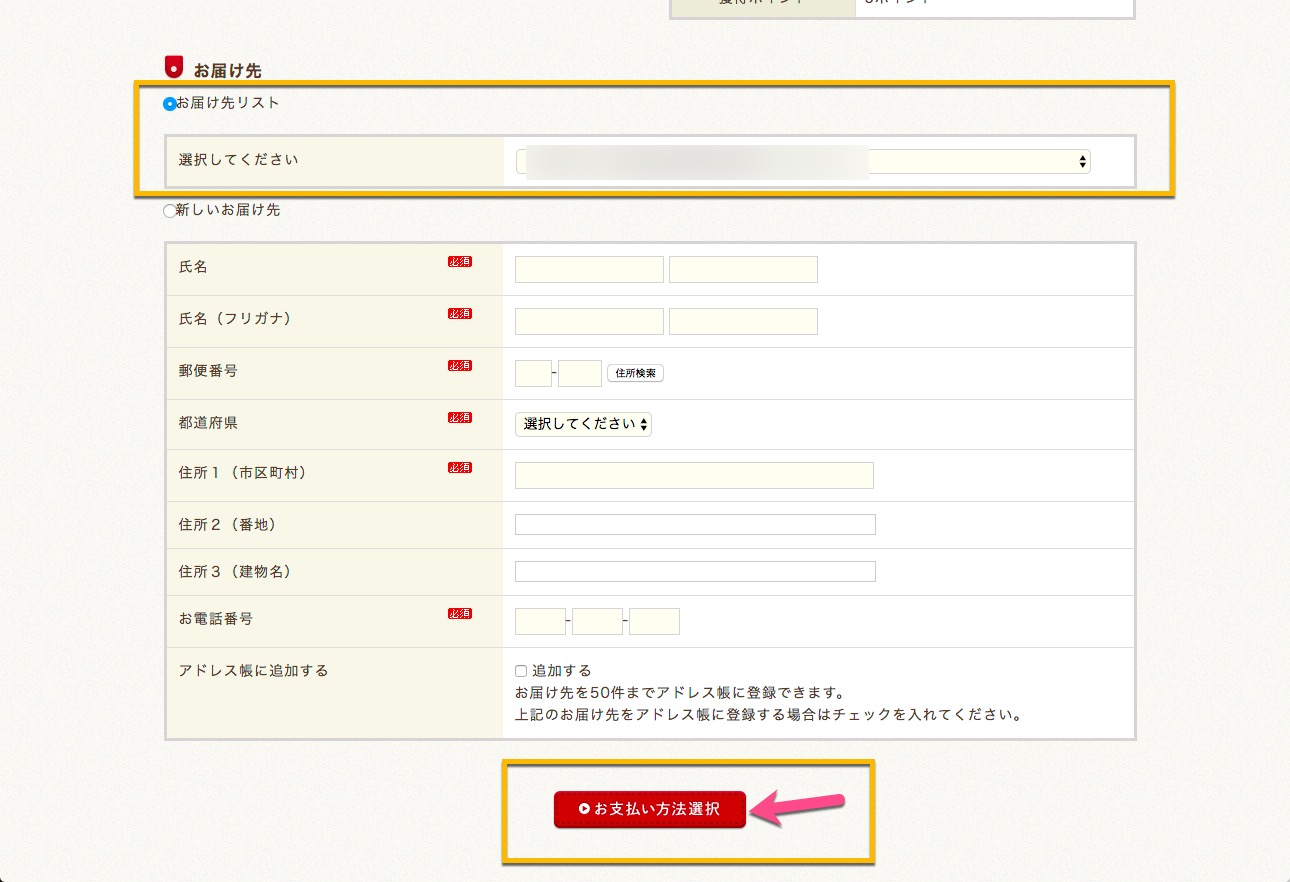Click the first お電話番号 phone field
The width and height of the screenshot is (1290, 882).
(540, 622)
